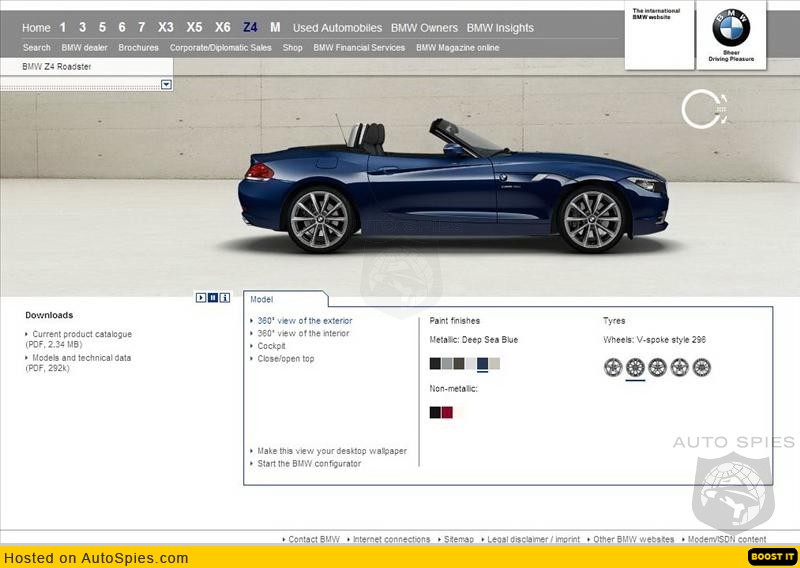Open 360° view of the interior

(303, 334)
